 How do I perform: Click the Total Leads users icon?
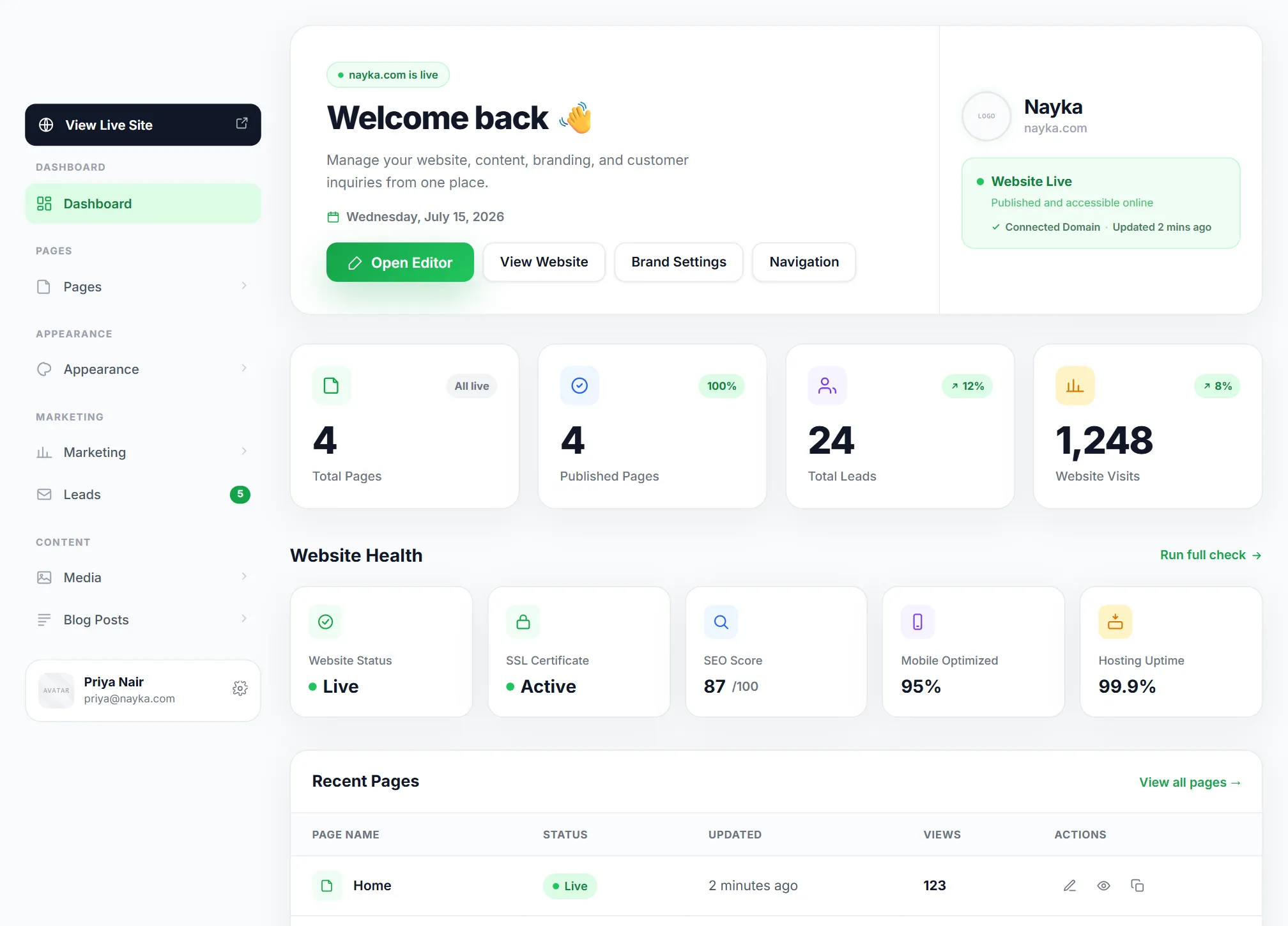tap(827, 385)
